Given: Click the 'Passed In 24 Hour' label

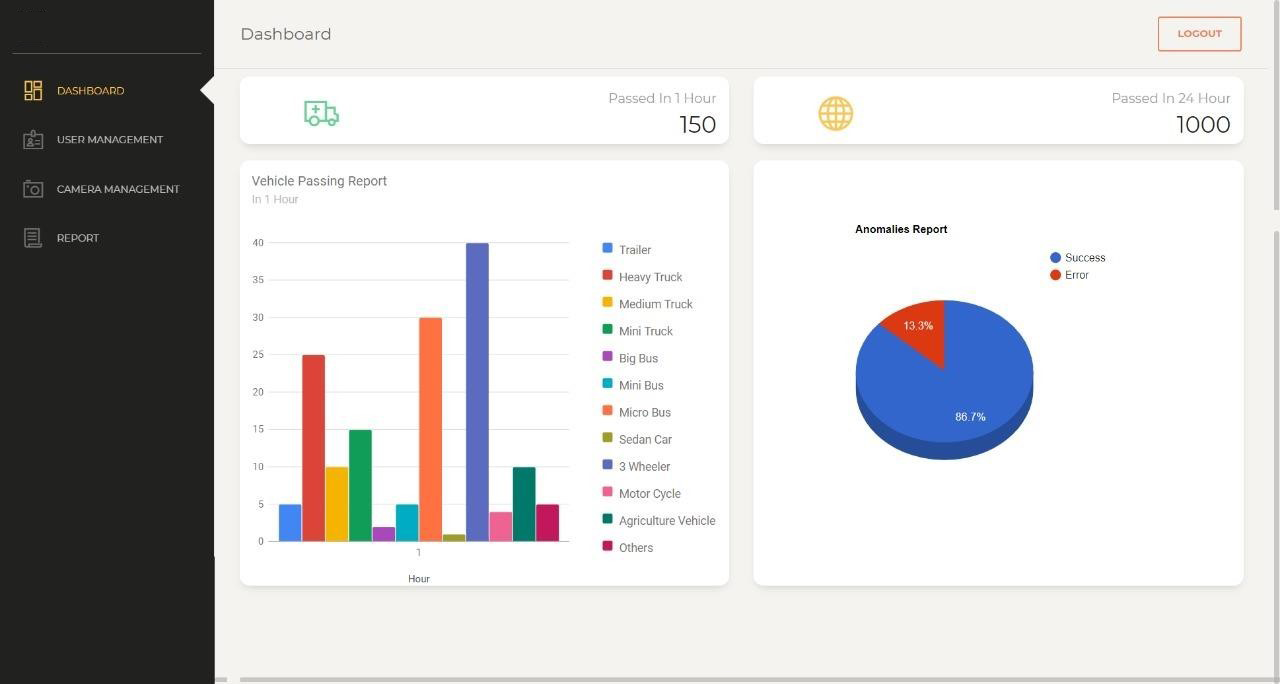Looking at the screenshot, I should point(1171,98).
